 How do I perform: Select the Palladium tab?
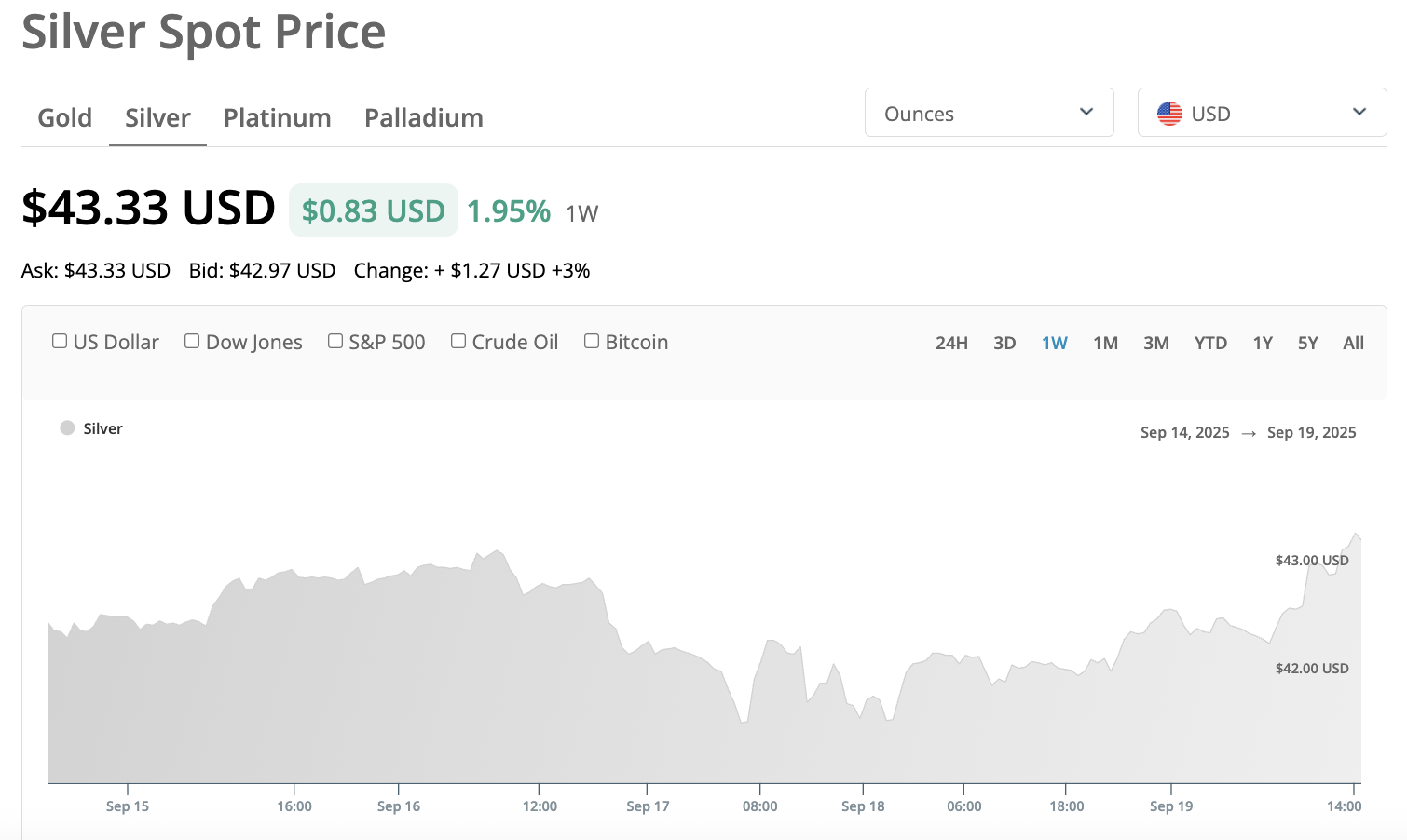click(x=423, y=118)
